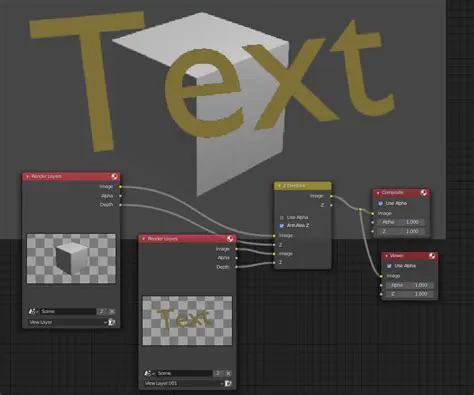474x395 pixels.
Task: Uncheck Use Alpha in Composite node
Action: coord(380,203)
